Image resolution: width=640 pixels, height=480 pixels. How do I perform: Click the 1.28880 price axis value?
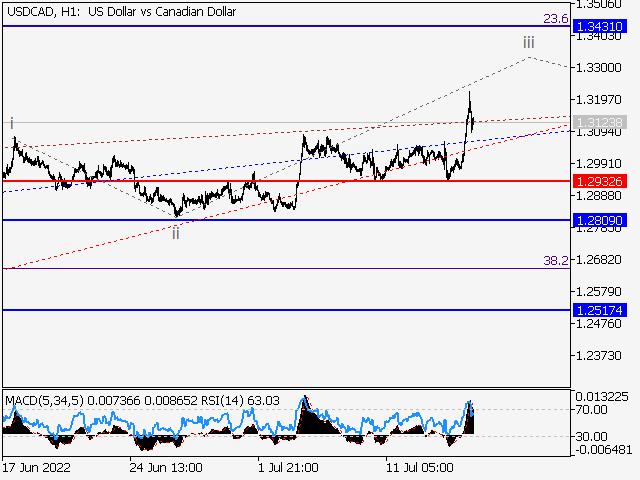[598, 196]
